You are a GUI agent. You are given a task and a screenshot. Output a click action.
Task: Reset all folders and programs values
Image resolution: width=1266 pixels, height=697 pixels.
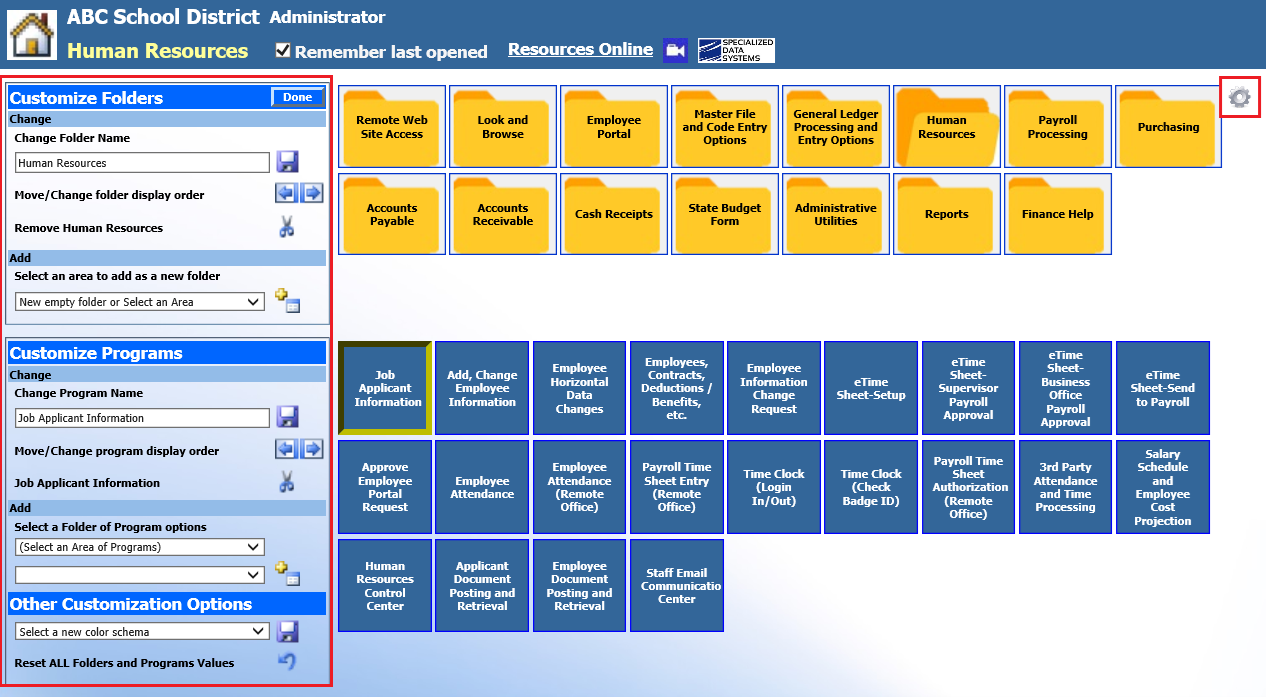287,662
